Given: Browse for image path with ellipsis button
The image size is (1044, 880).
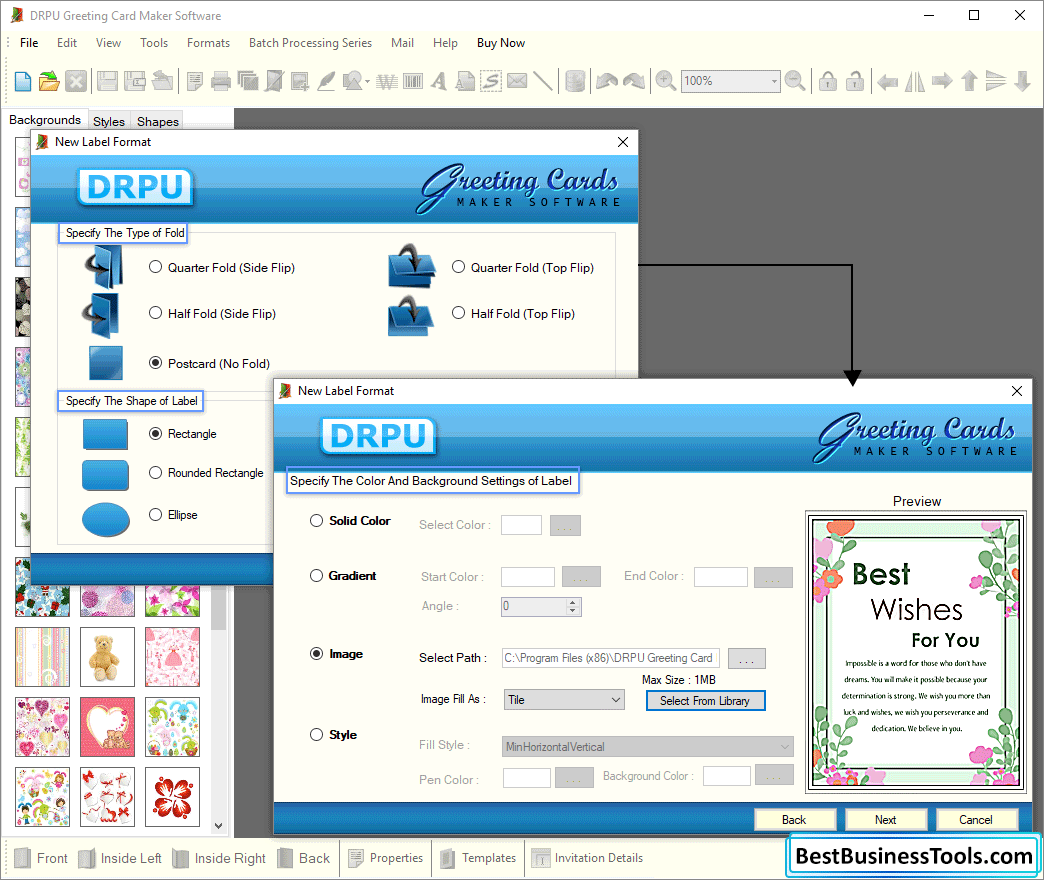Looking at the screenshot, I should [x=746, y=658].
